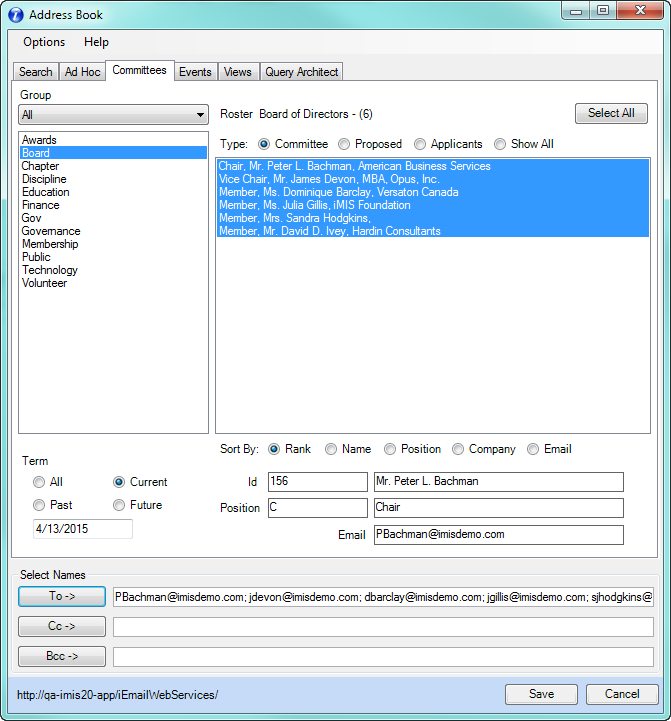Click the Bcc -> button
Viewport: 671px width, 721px height.
click(x=62, y=657)
